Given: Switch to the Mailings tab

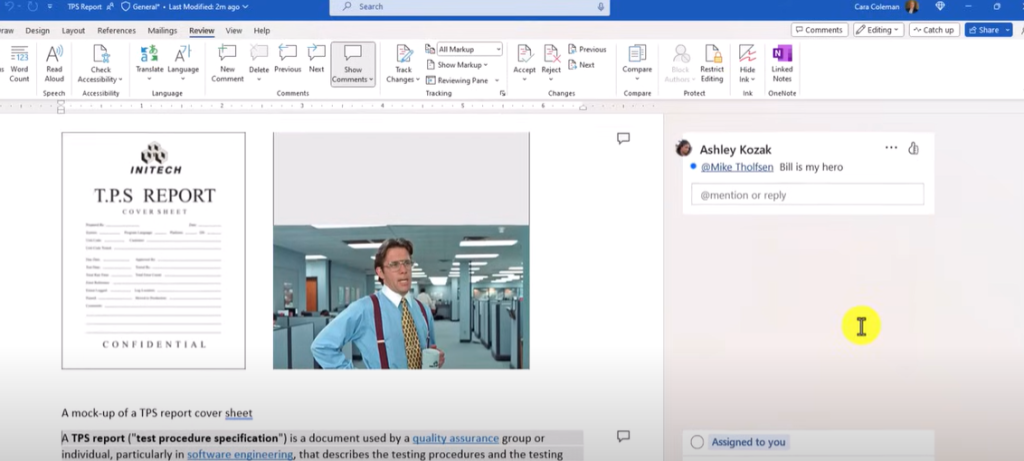Looking at the screenshot, I should pos(162,31).
